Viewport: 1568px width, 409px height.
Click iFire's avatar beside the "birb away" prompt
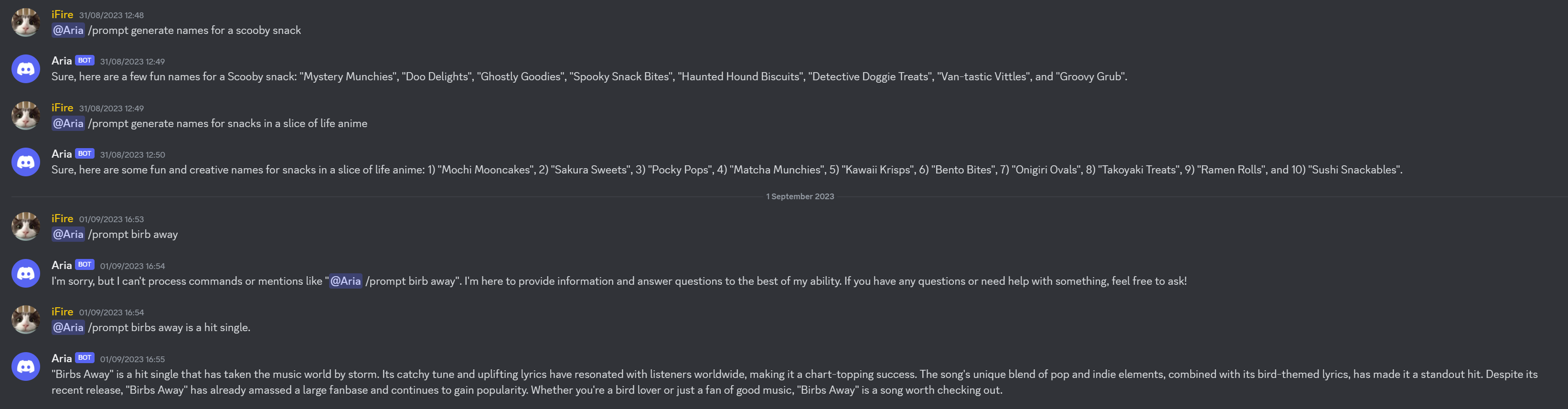click(26, 226)
